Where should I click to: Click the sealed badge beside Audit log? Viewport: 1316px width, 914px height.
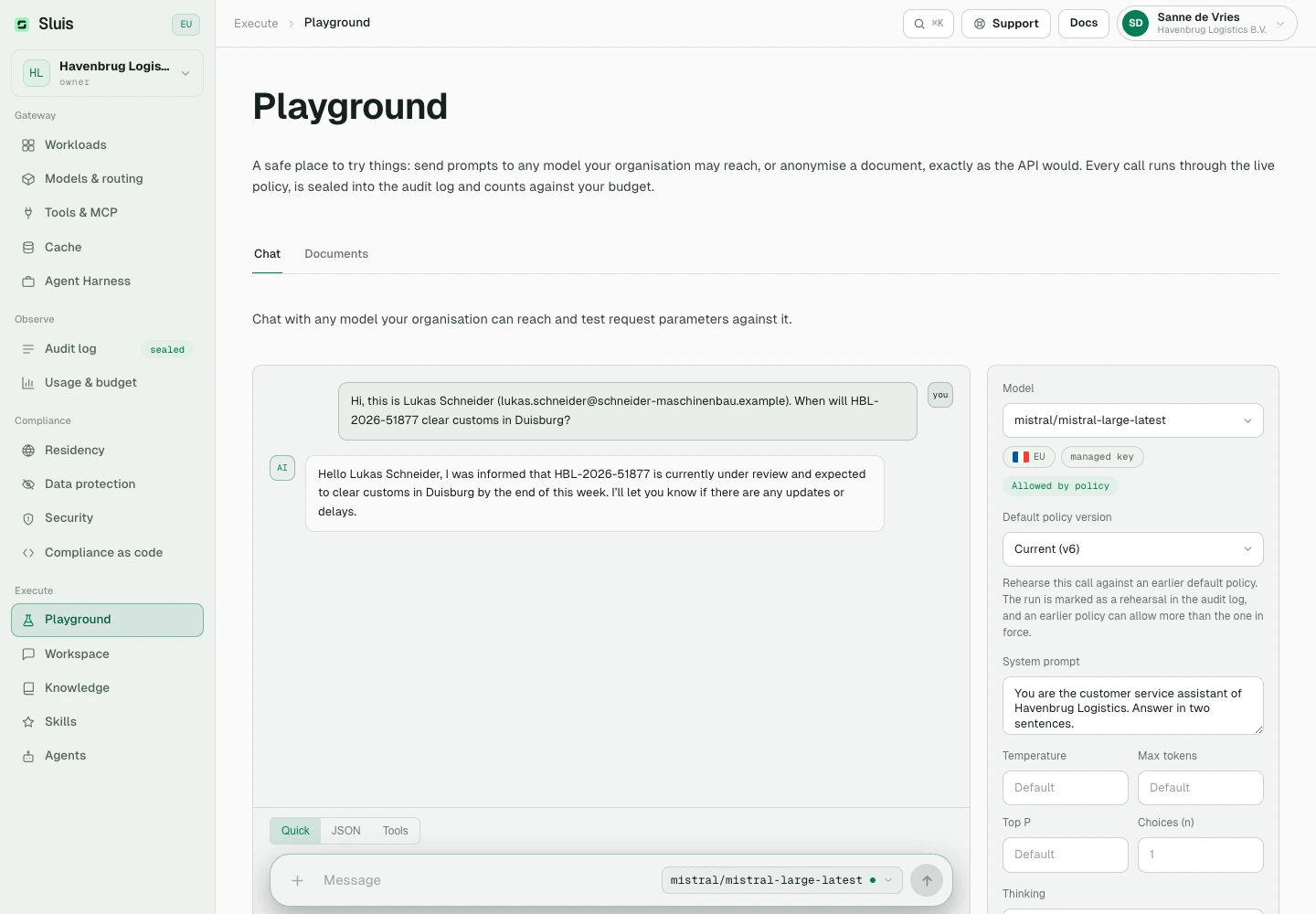click(167, 350)
